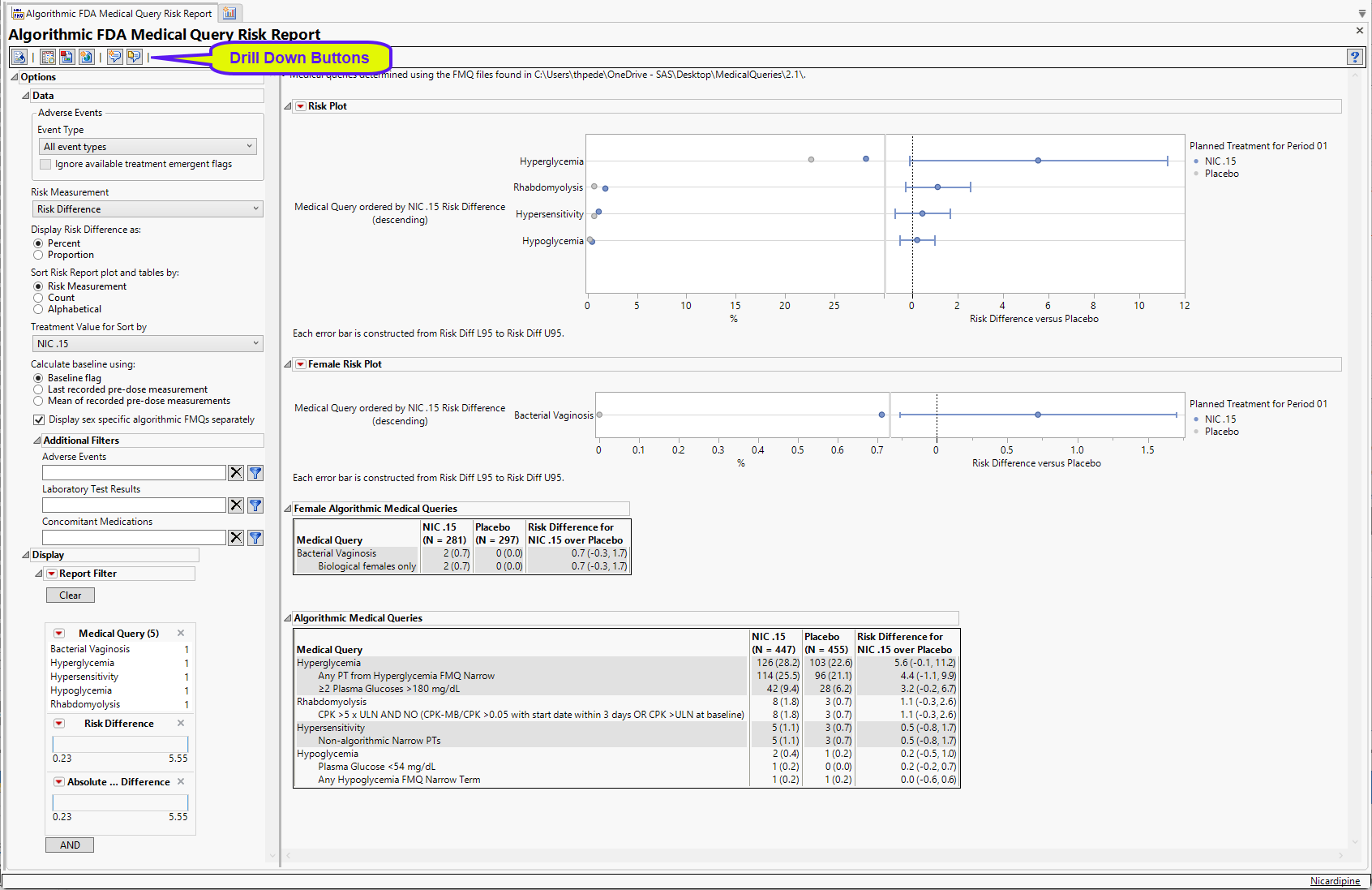1372x890 pixels.
Task: Open the Event Type dropdown
Action: (148, 147)
